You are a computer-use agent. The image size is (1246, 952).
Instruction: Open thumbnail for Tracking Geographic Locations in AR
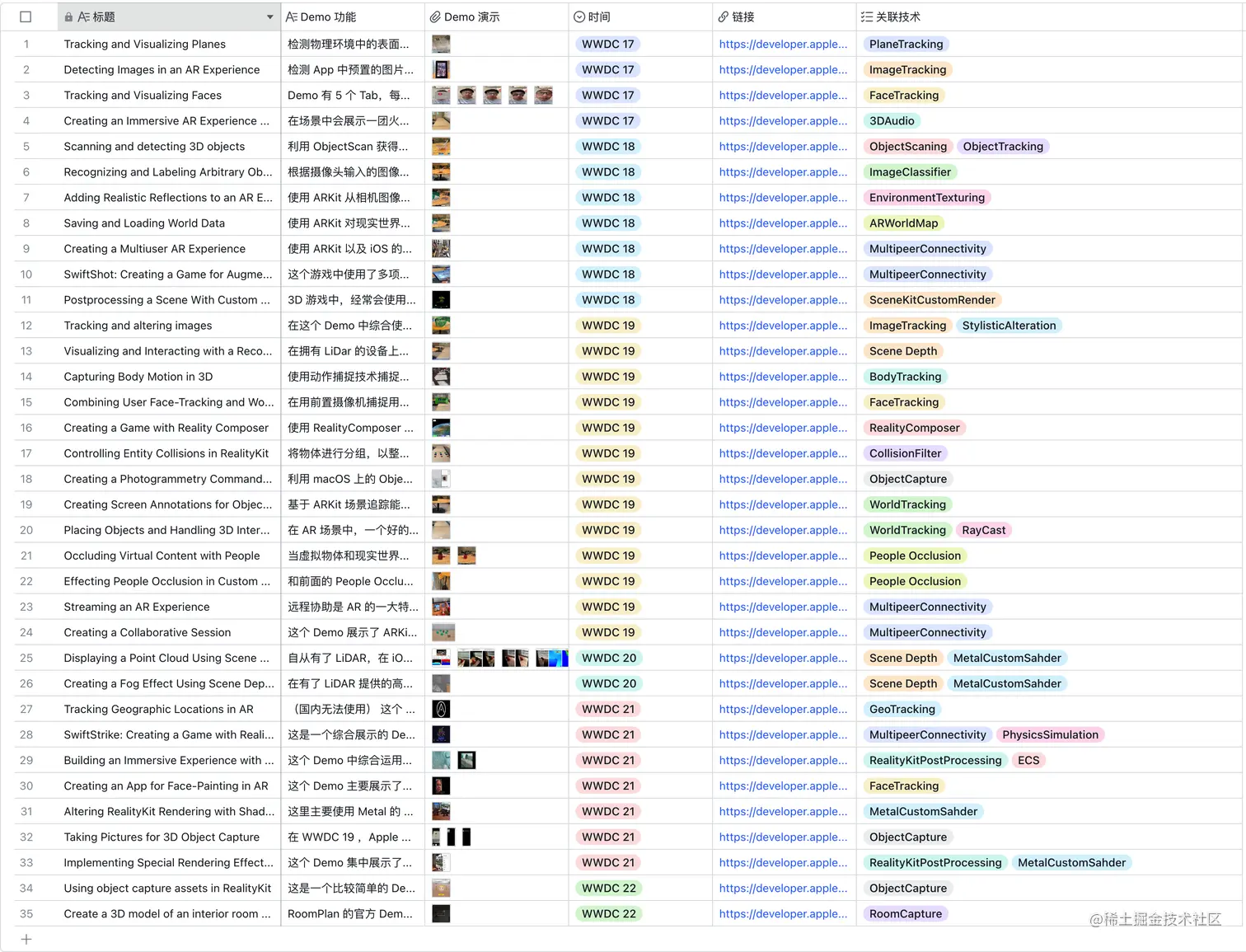441,709
